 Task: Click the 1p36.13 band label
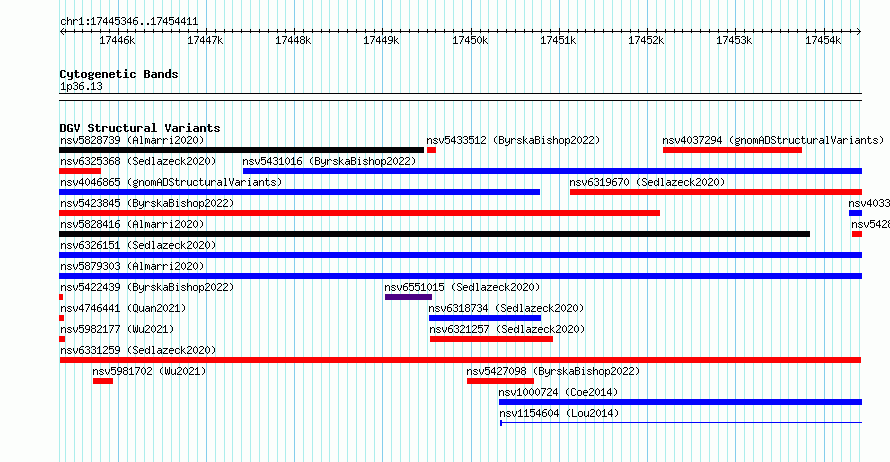(81, 87)
